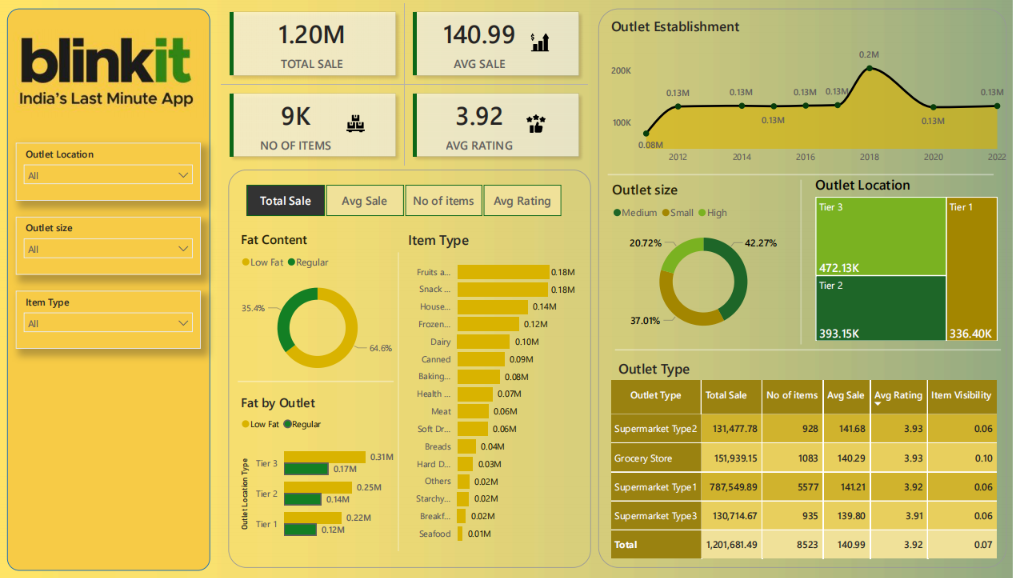Image resolution: width=1013 pixels, height=578 pixels.
Task: Select the Tier 3 treemap tile
Action: (881, 236)
